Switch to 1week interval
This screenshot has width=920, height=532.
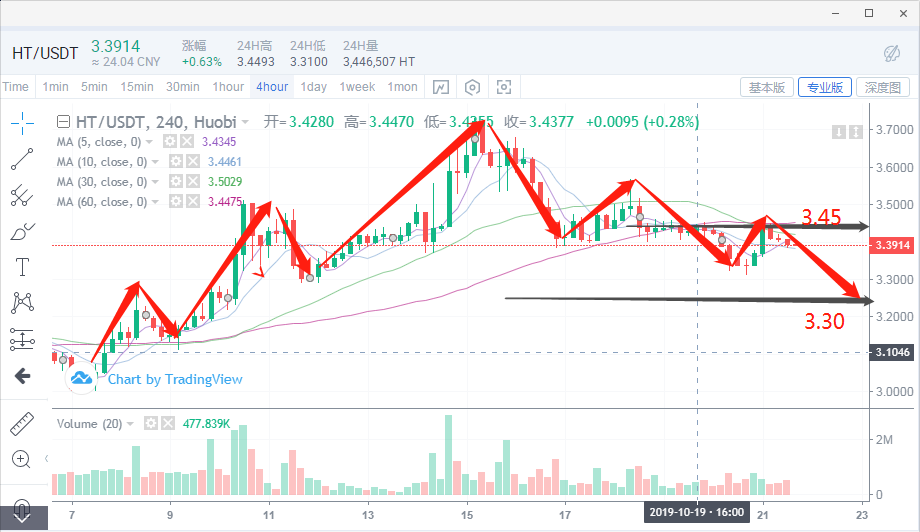point(357,87)
